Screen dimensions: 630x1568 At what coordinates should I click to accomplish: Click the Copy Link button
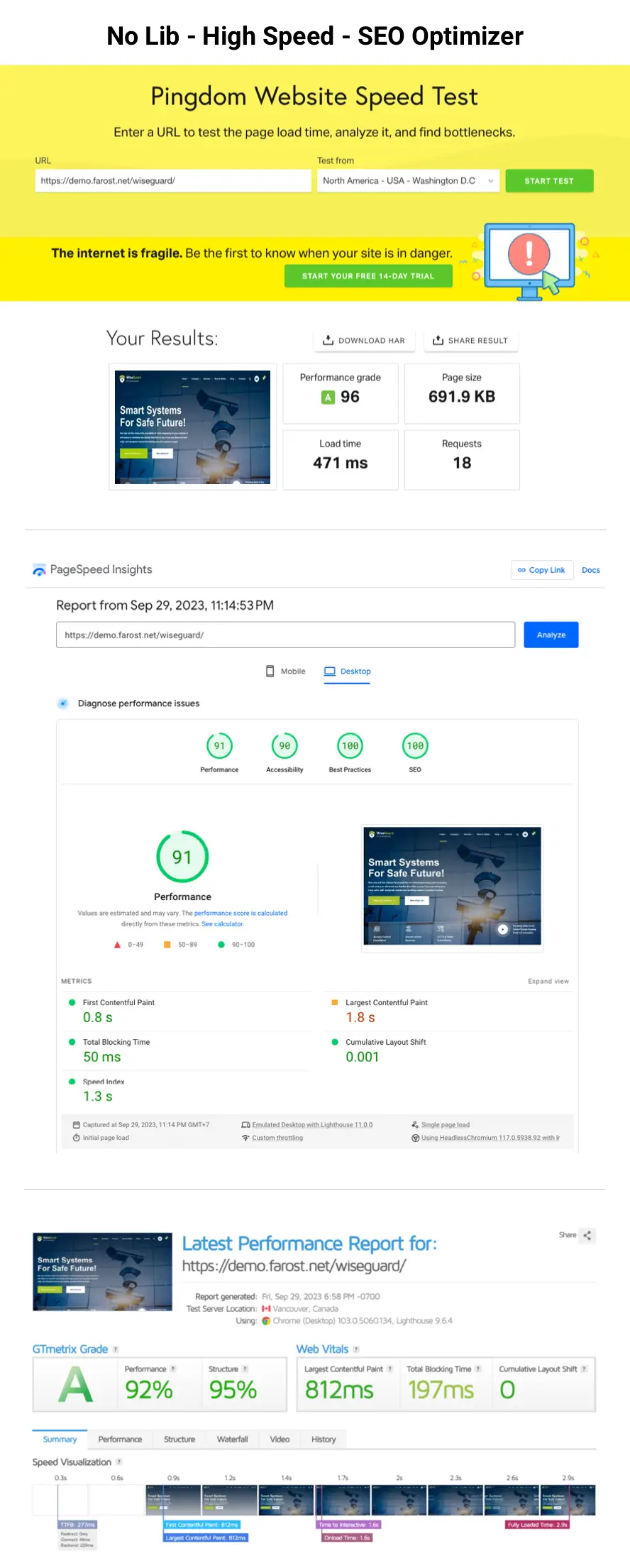pos(541,570)
